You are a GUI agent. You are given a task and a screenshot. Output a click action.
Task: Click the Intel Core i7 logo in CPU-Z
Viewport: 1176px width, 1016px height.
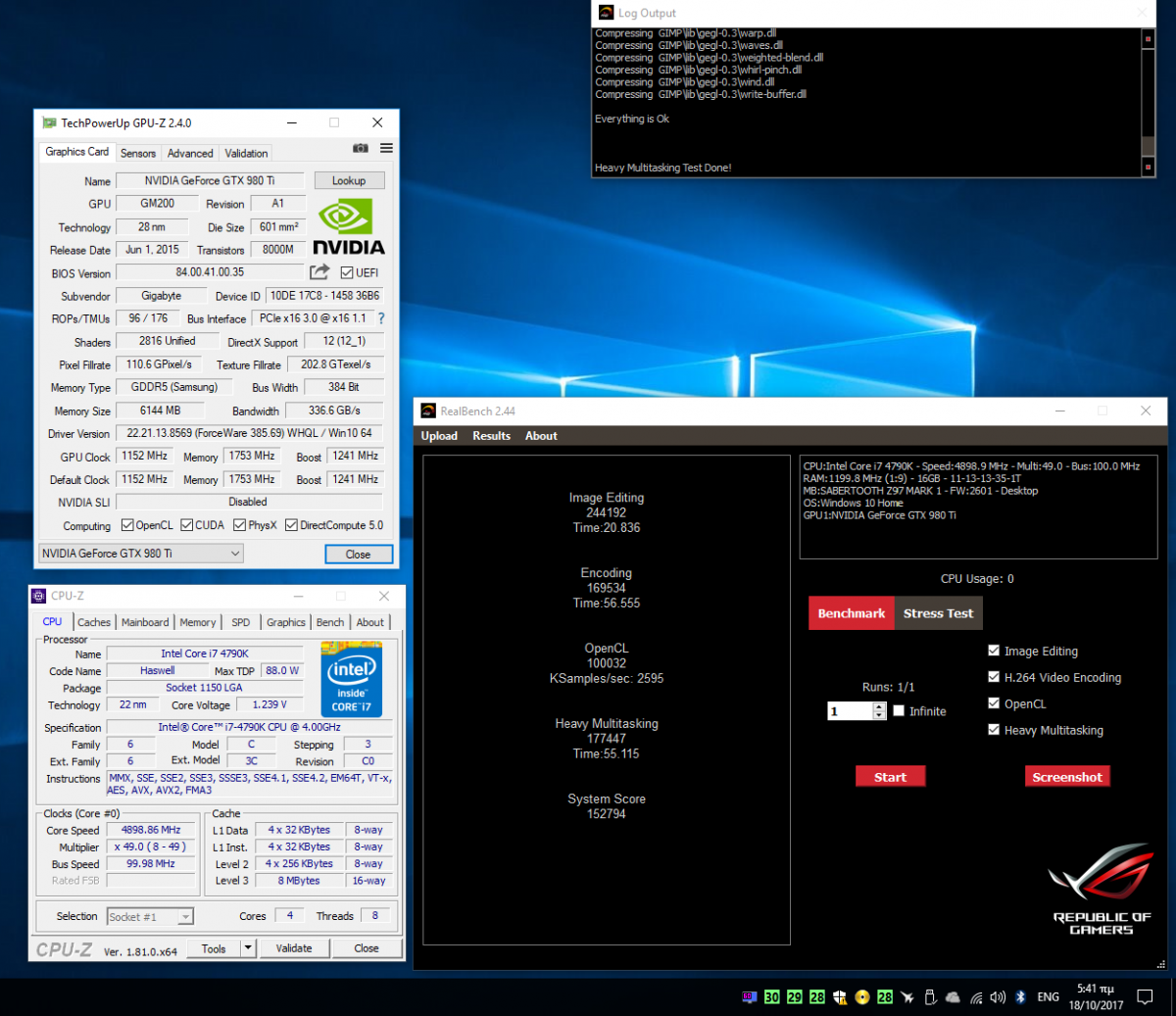point(351,679)
